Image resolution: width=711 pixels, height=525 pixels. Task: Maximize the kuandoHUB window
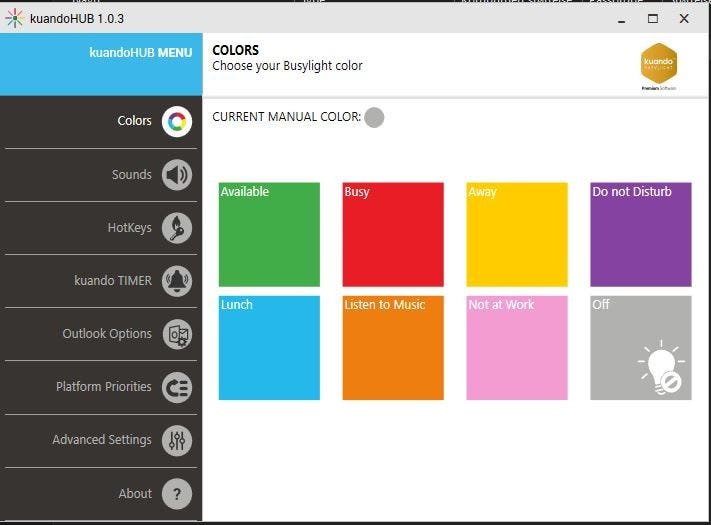[653, 19]
